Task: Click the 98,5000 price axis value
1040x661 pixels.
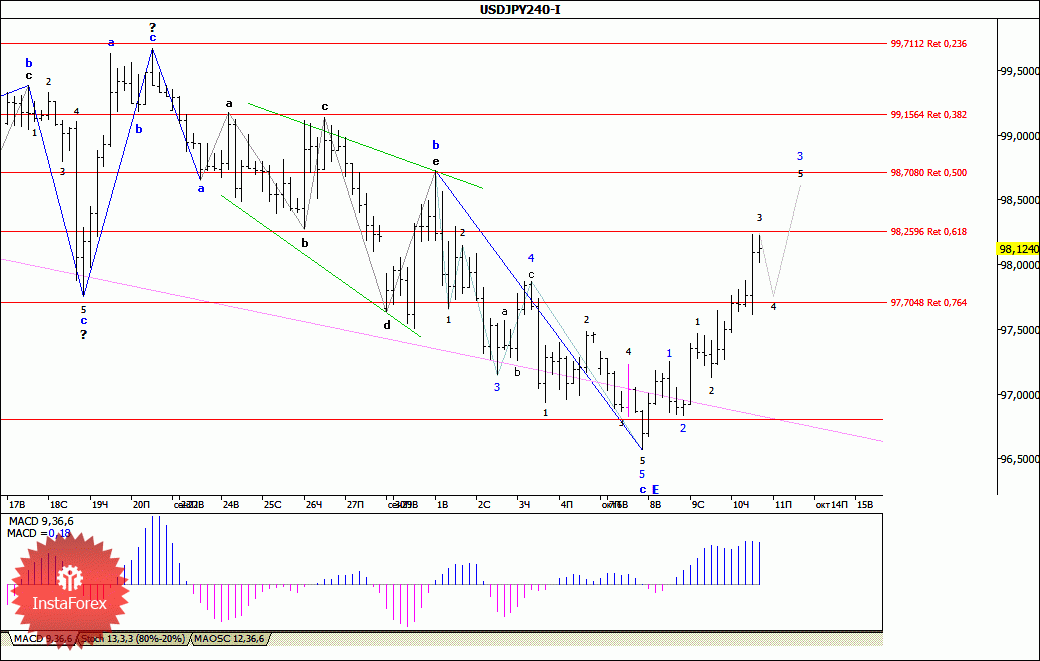Action: click(1019, 200)
